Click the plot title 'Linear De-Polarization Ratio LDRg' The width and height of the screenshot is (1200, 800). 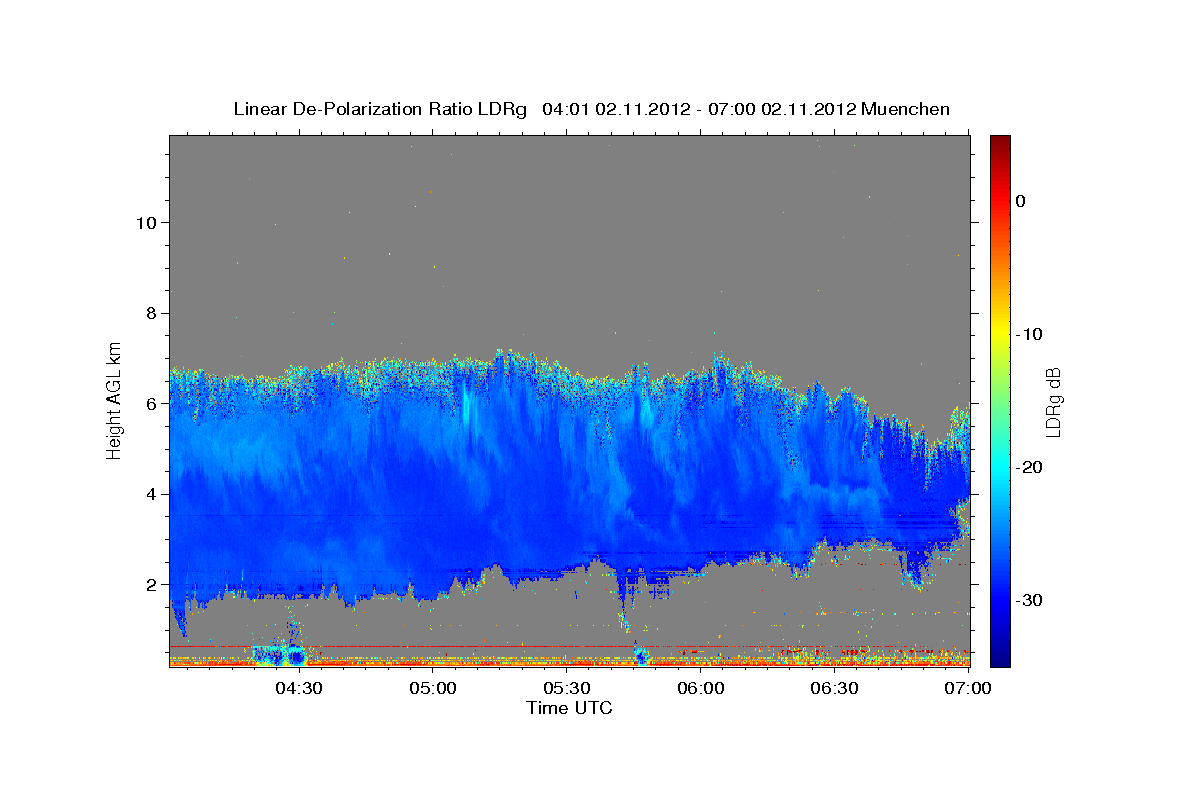click(380, 109)
